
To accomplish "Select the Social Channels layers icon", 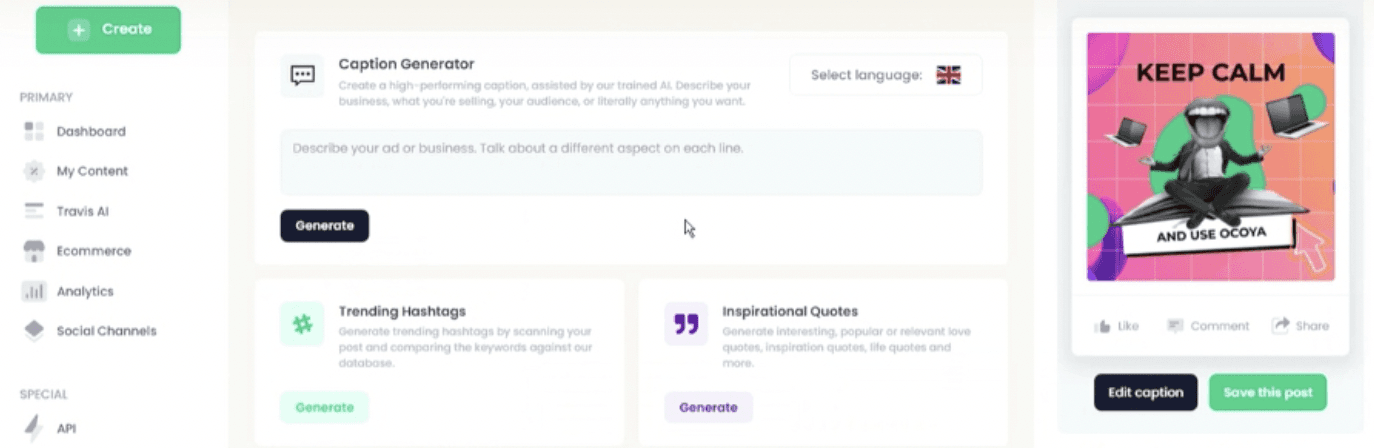I will coord(34,331).
